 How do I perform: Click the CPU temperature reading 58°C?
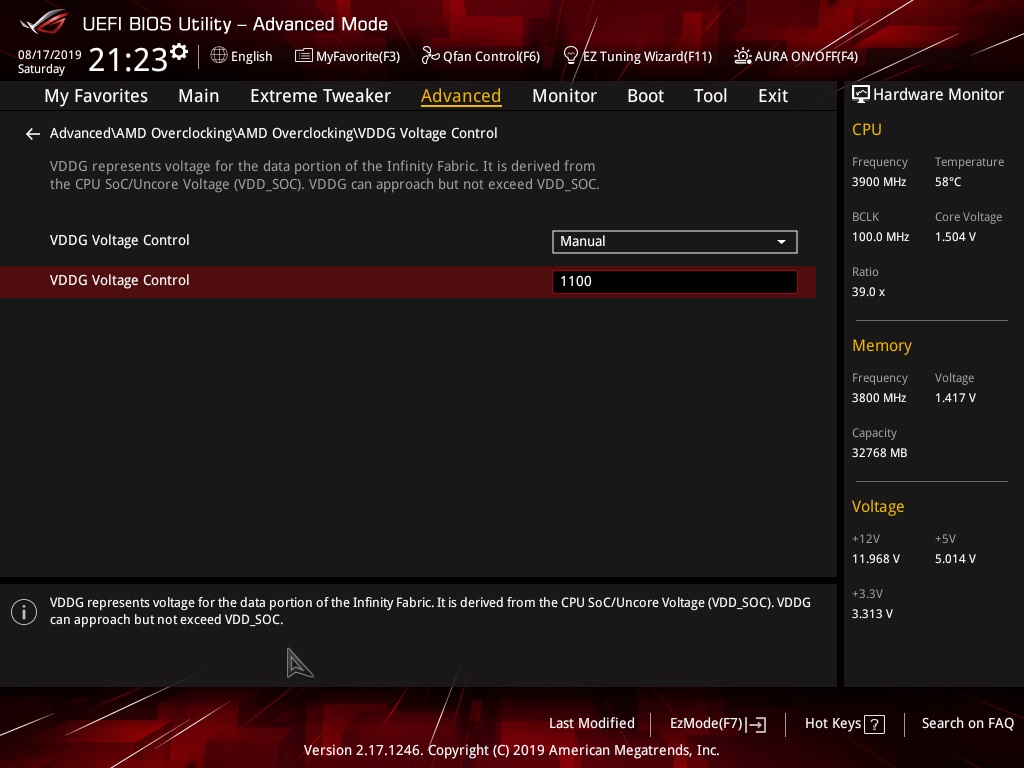click(x=948, y=182)
